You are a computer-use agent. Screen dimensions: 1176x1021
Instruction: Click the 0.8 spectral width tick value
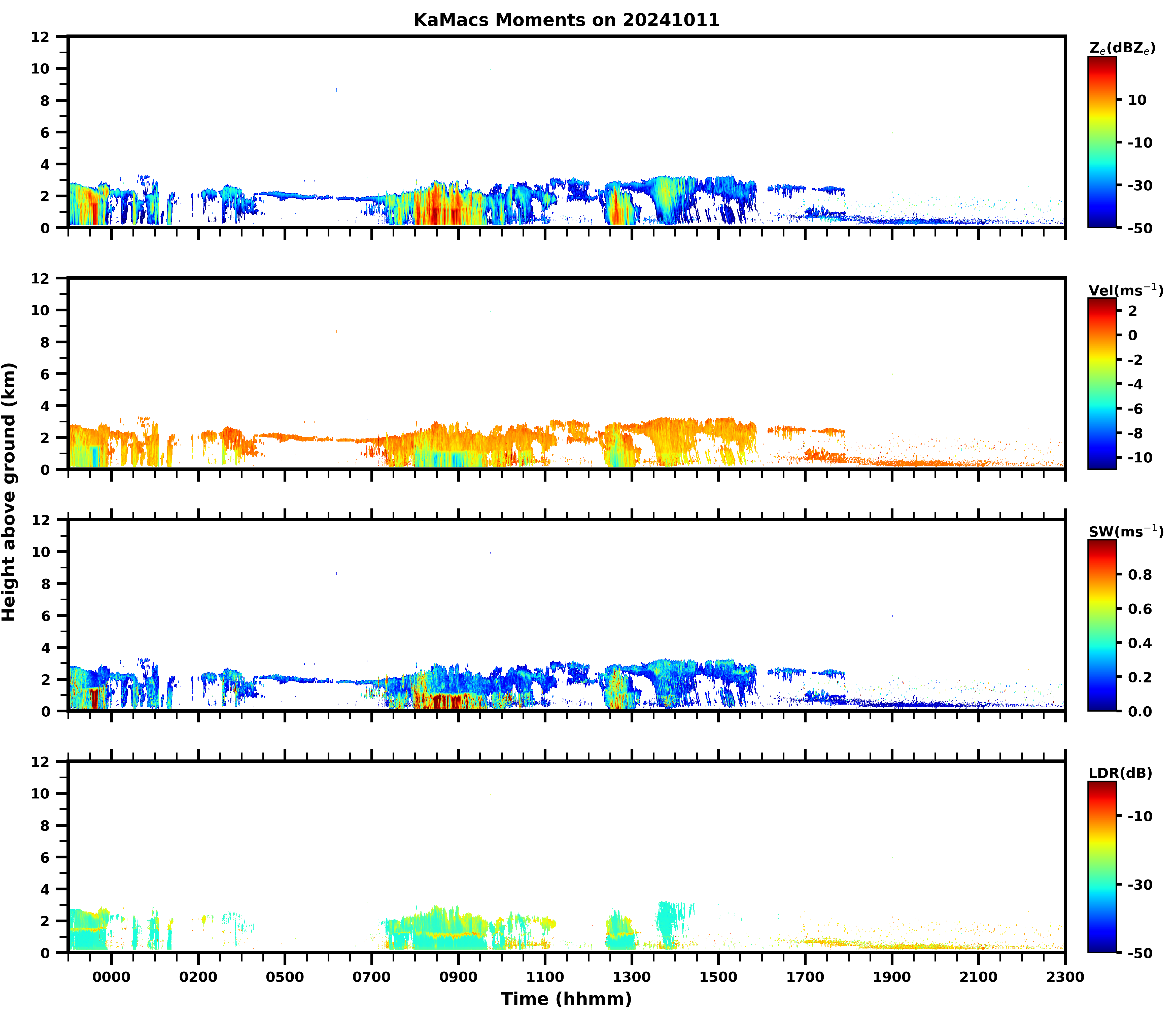1140,575
